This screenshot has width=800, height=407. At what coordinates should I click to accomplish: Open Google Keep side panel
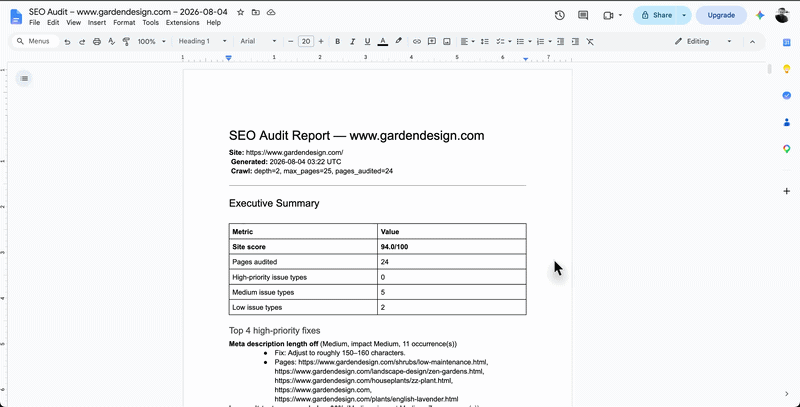(x=786, y=69)
